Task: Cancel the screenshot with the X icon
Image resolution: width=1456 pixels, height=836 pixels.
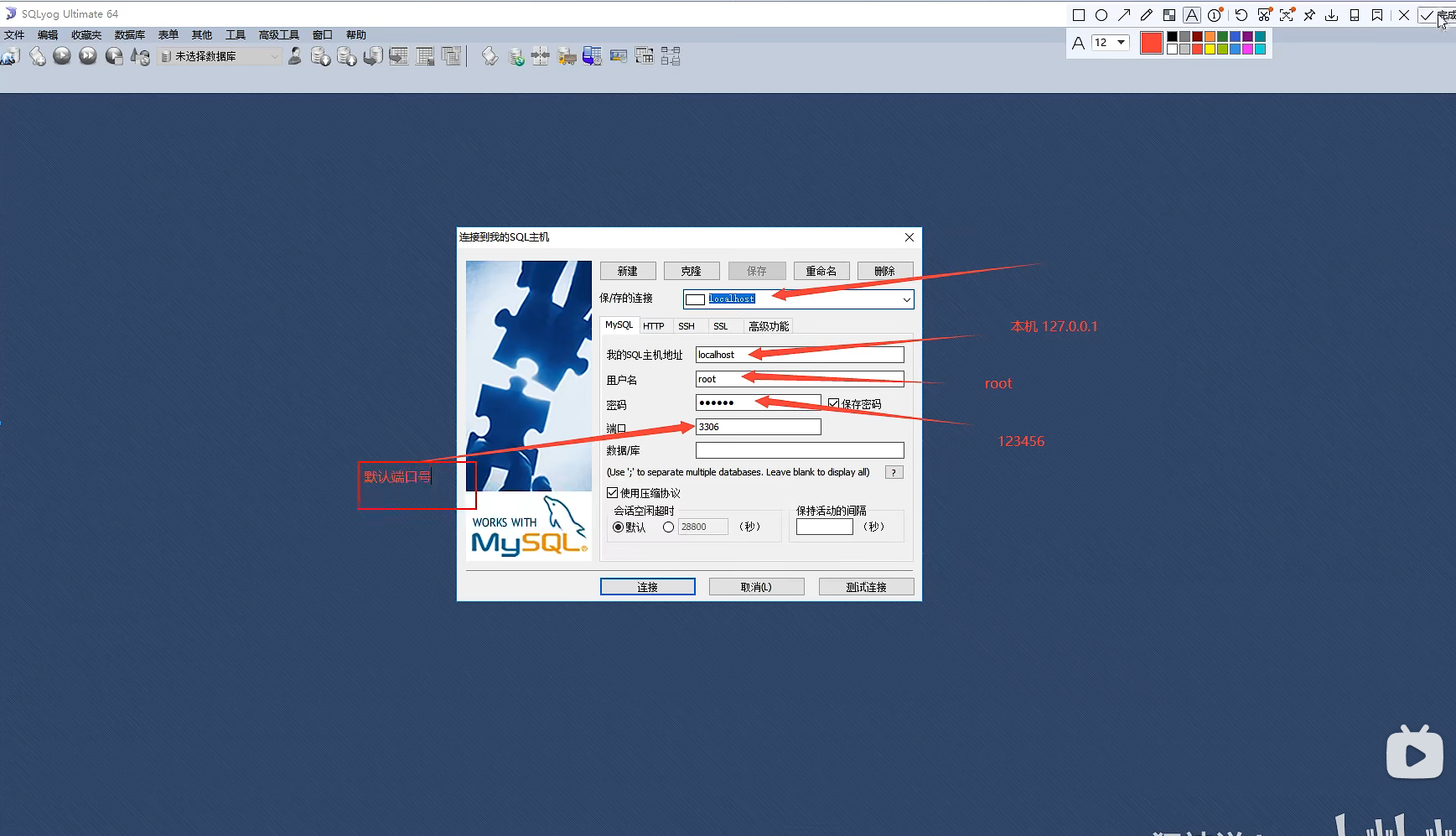Action: [x=1404, y=15]
